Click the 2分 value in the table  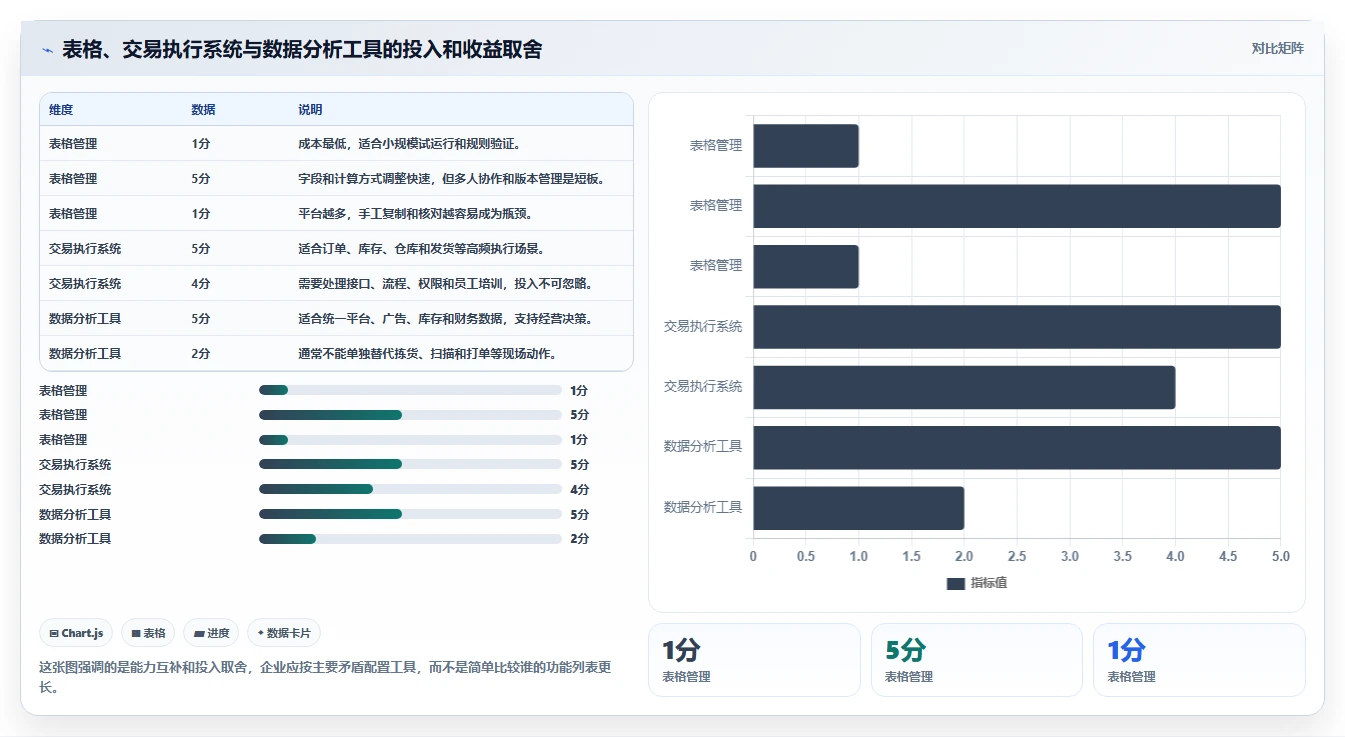coord(201,354)
